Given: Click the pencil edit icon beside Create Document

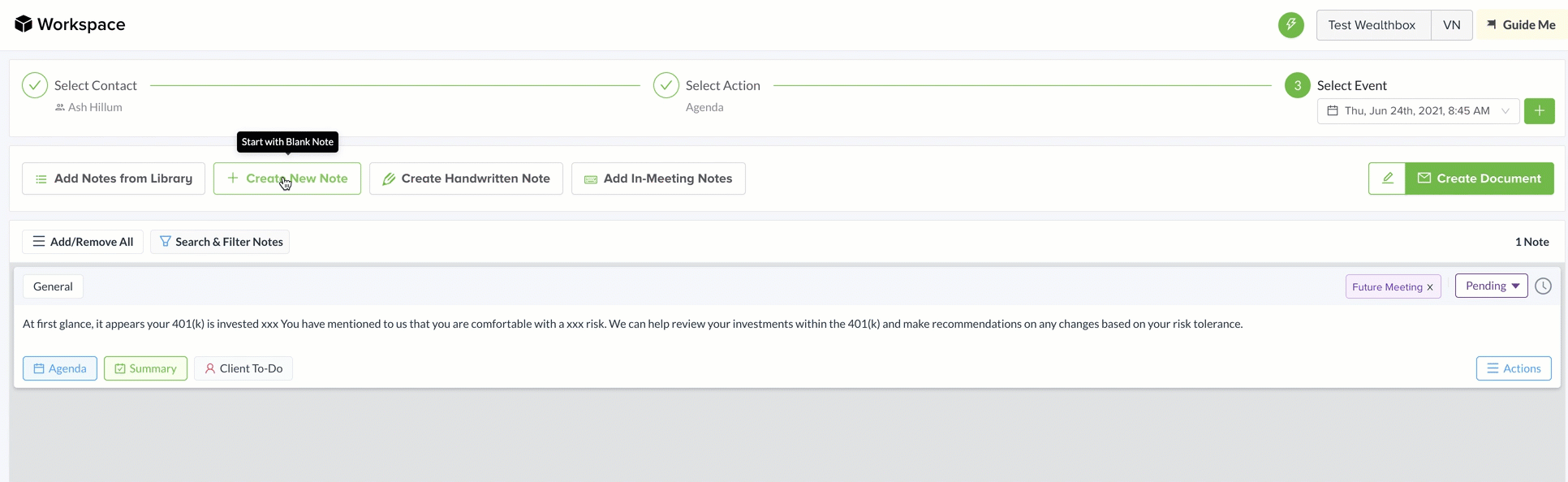Looking at the screenshot, I should tap(1387, 179).
